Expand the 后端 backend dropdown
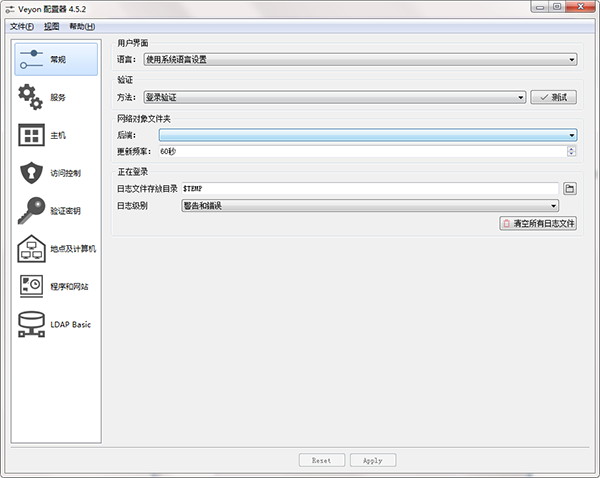 367,135
